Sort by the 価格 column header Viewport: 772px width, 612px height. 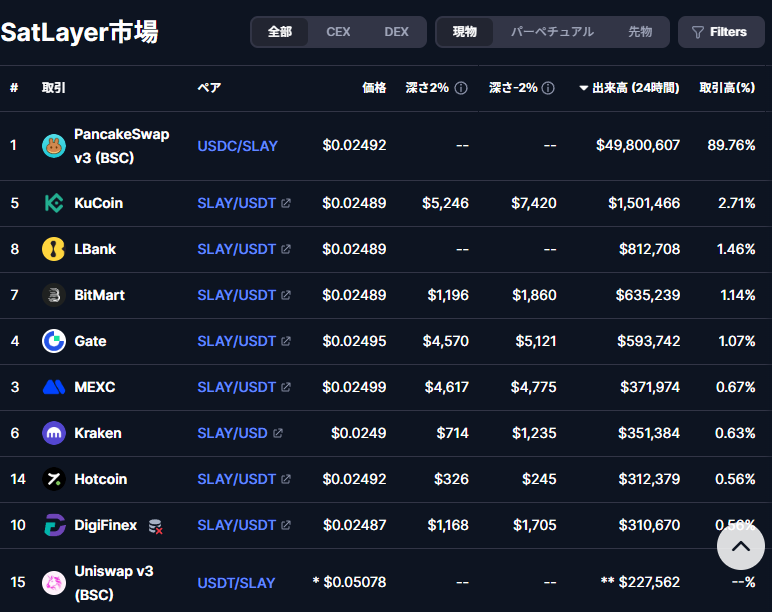click(374, 88)
